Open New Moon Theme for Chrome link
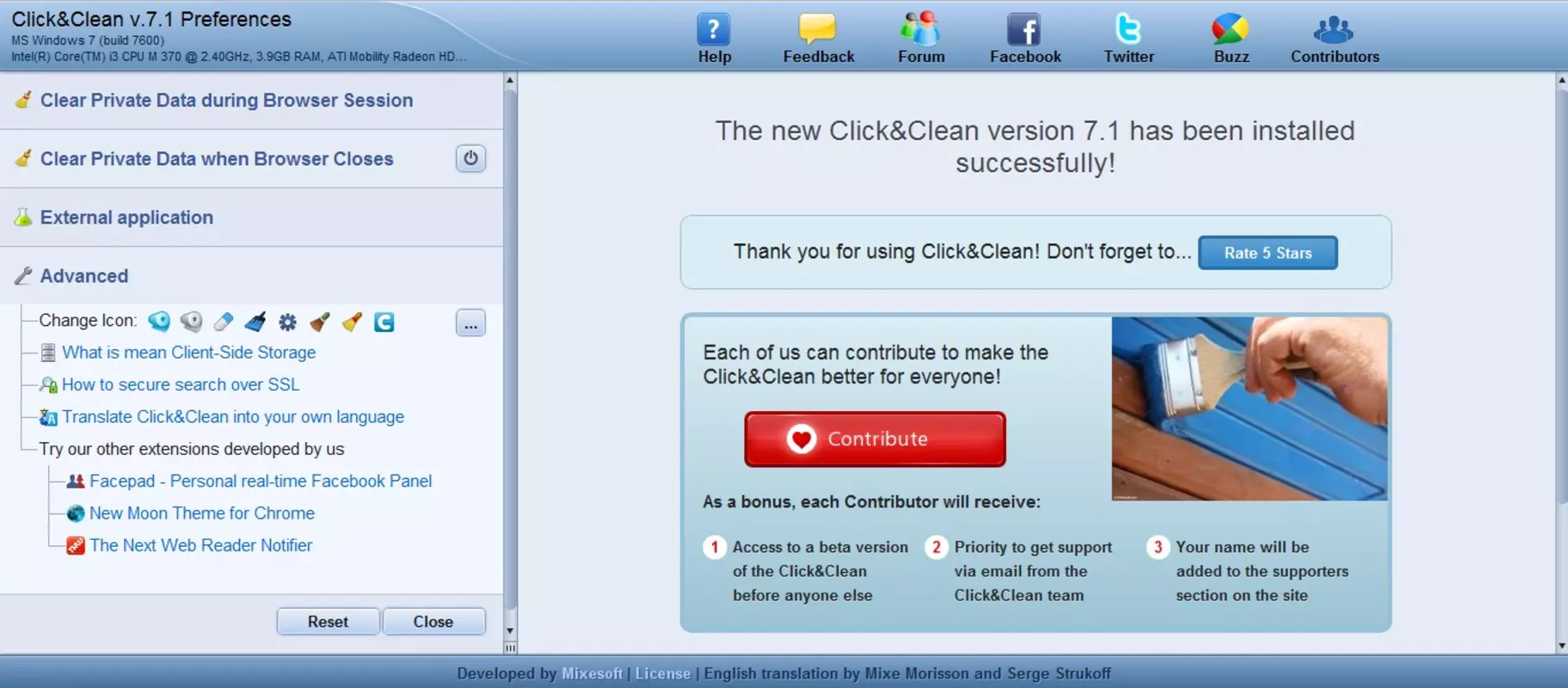The height and width of the screenshot is (688, 1568). 202,513
